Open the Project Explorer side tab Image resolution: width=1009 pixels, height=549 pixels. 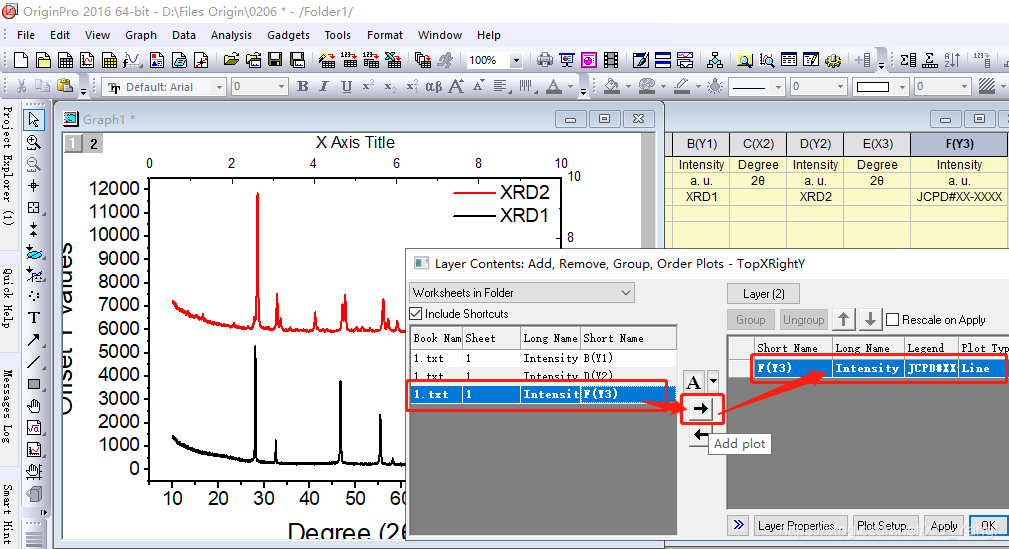pyautogui.click(x=8, y=166)
